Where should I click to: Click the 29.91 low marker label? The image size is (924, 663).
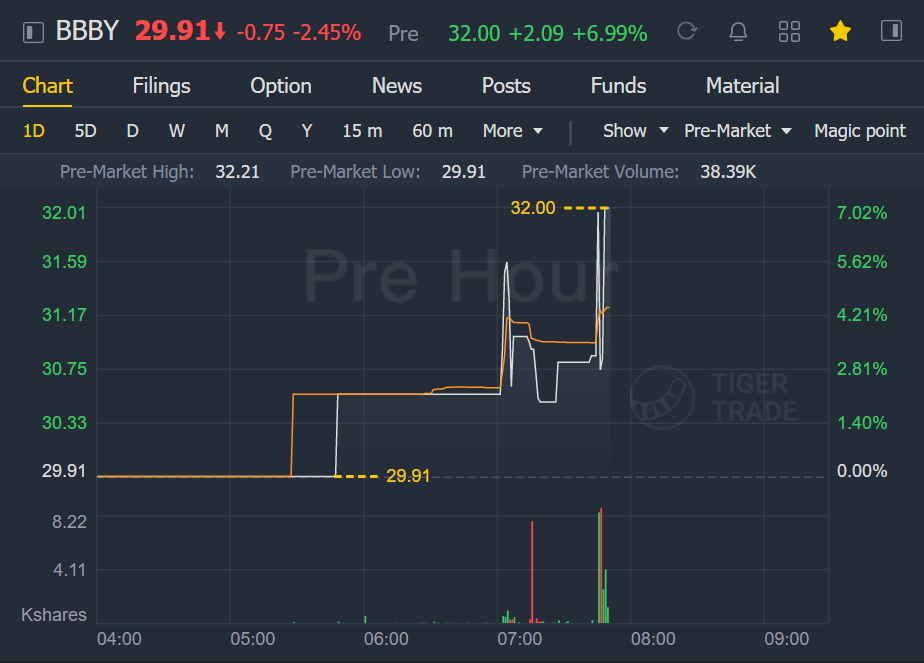point(408,476)
